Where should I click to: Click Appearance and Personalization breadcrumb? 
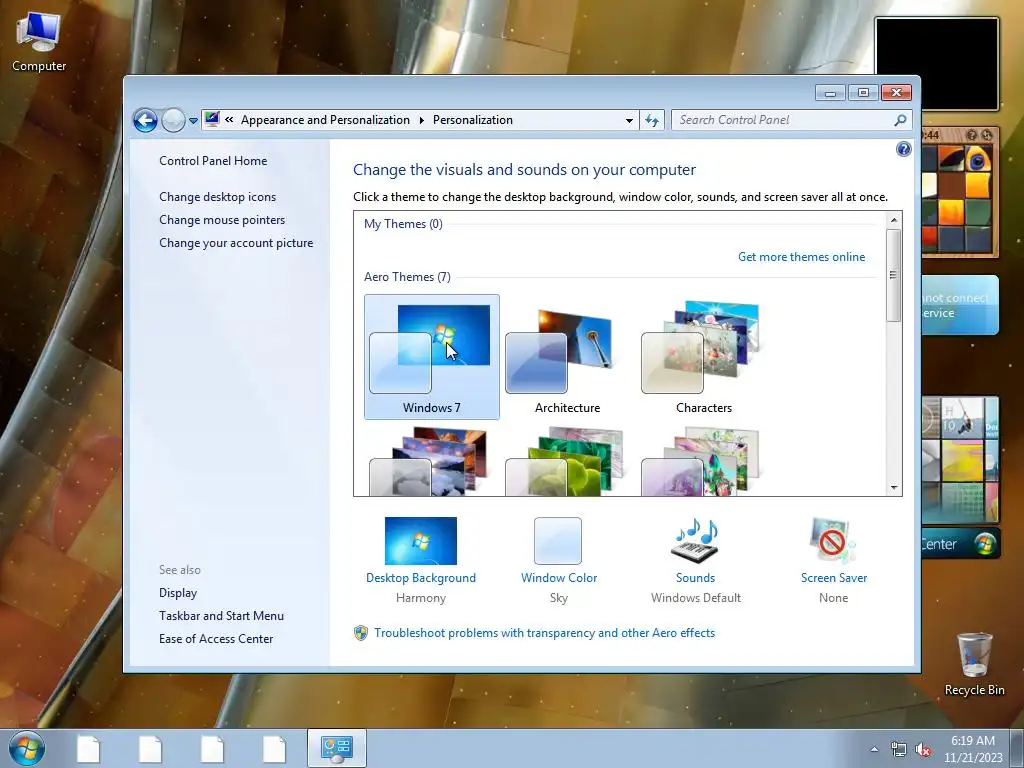(x=325, y=120)
